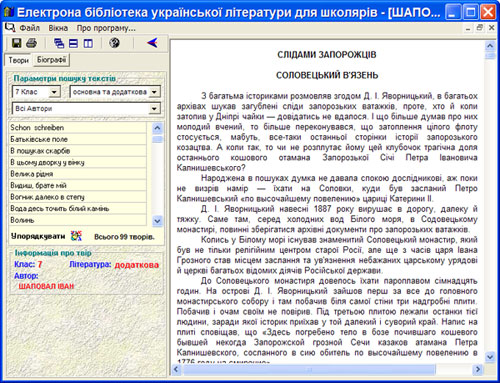Click heading СОЛОВЕЦЬКИЙ В'ЯЗЕНЬ
500x383 pixels.
pyautogui.click(x=327, y=75)
